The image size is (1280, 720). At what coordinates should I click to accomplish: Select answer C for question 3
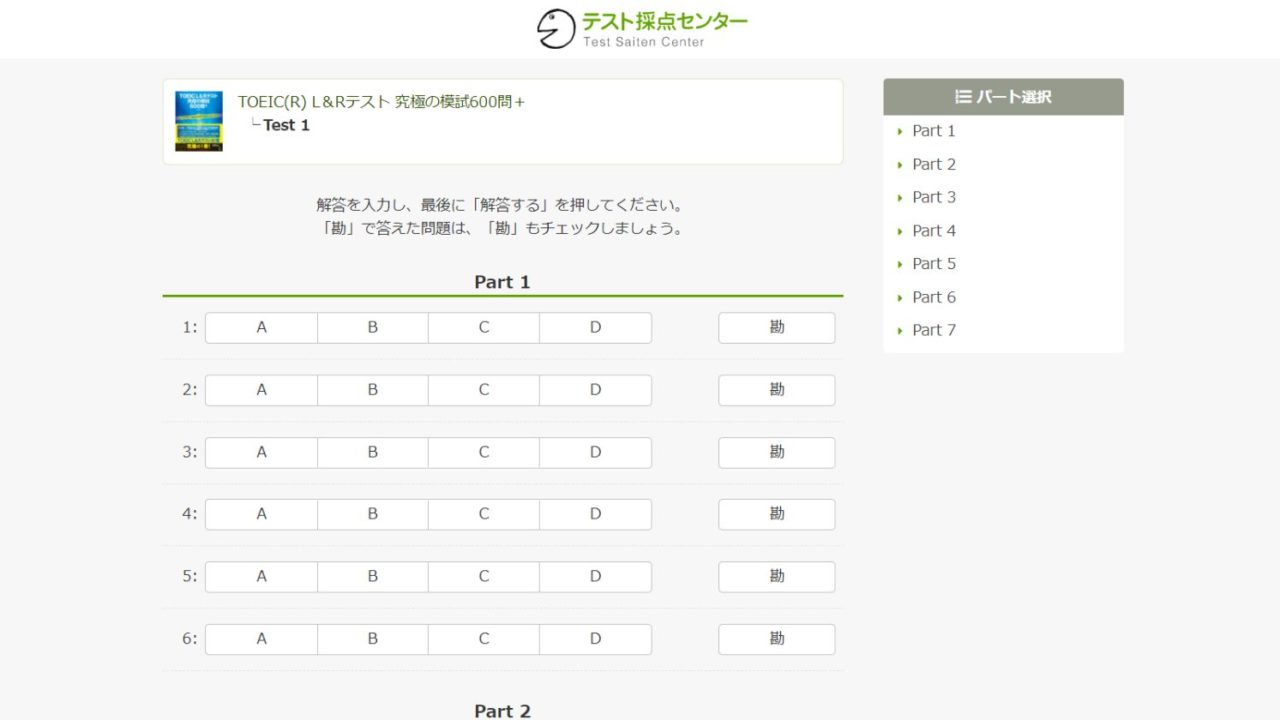point(484,452)
